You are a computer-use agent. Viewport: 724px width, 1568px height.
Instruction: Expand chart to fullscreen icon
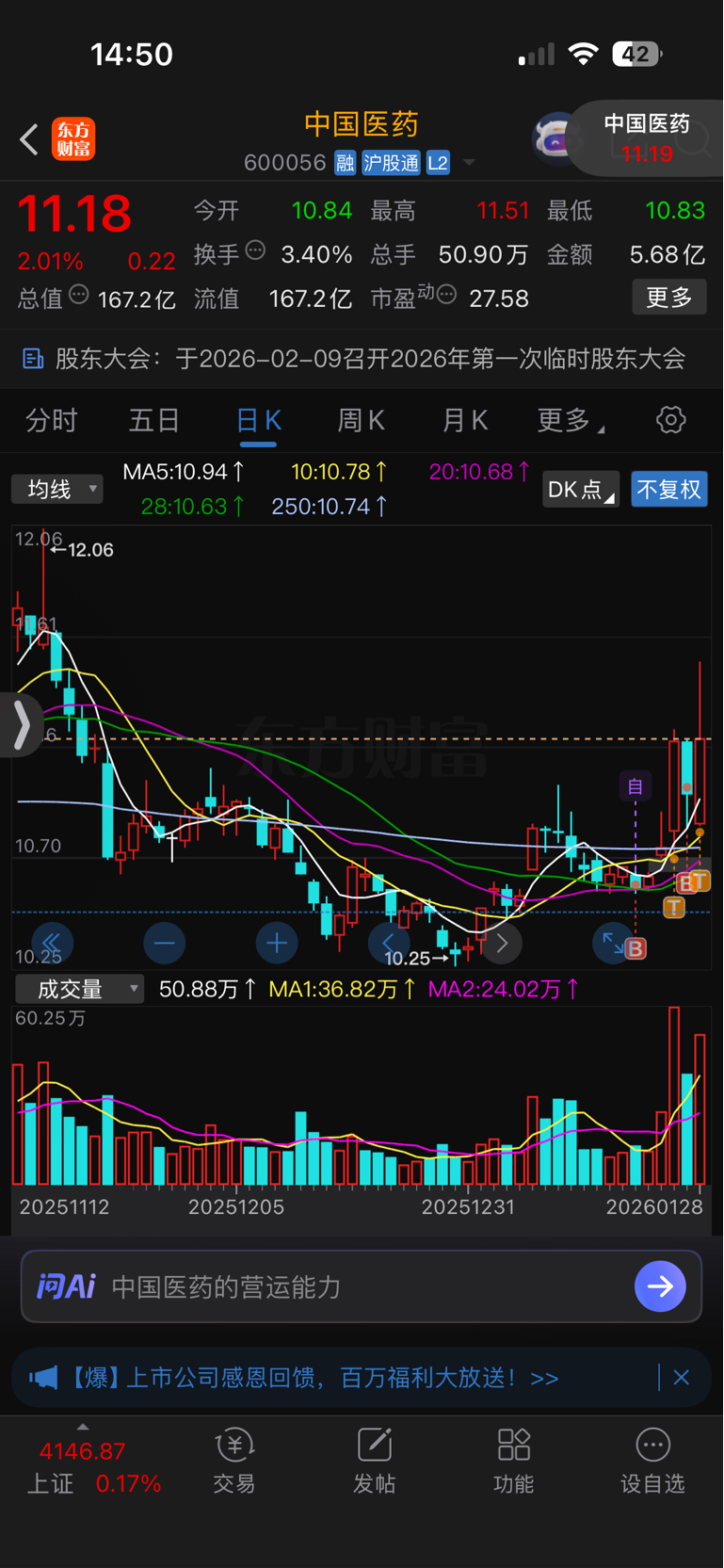click(x=613, y=943)
